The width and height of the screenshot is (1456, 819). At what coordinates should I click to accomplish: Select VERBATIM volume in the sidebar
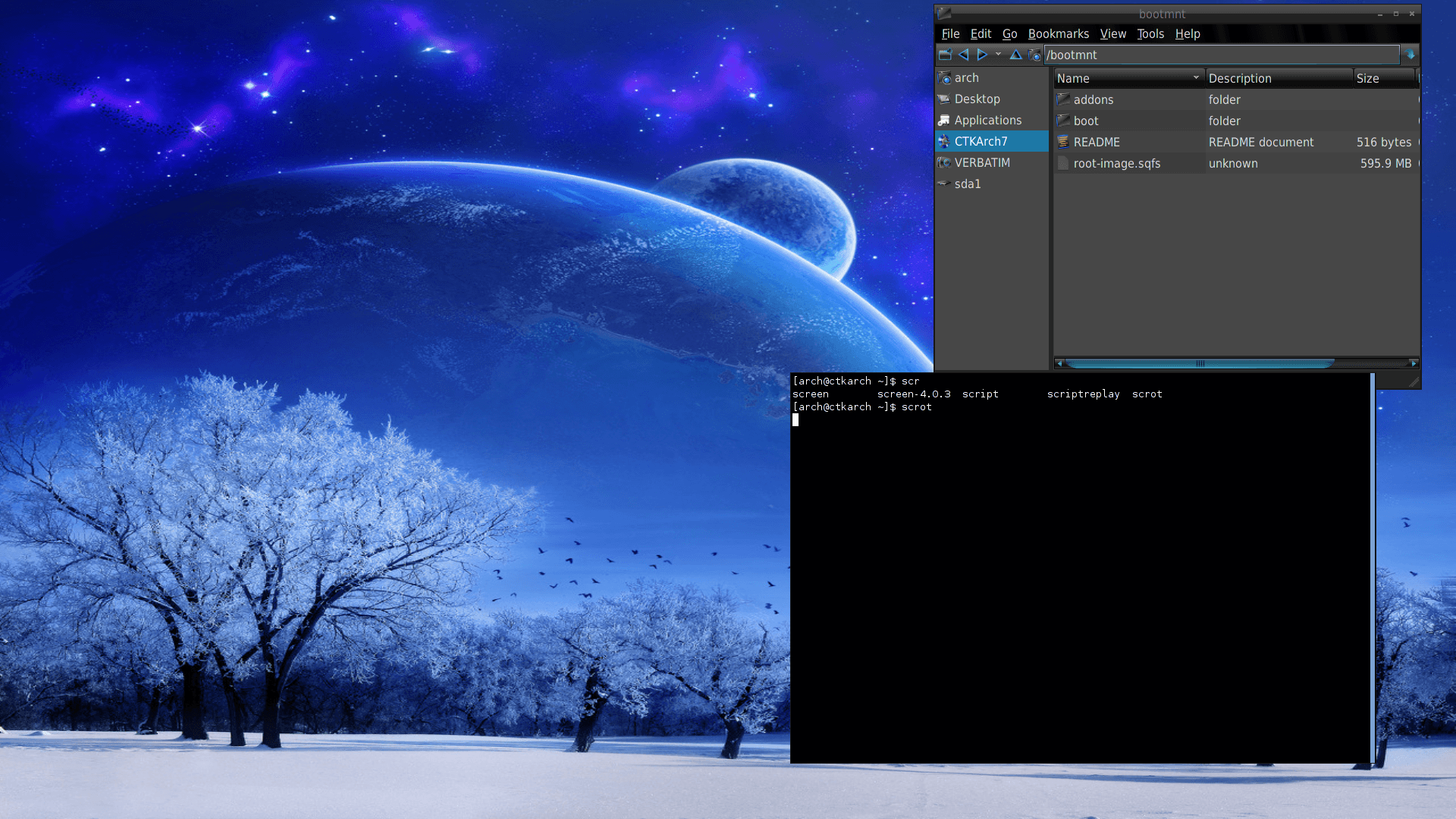pyautogui.click(x=992, y=162)
